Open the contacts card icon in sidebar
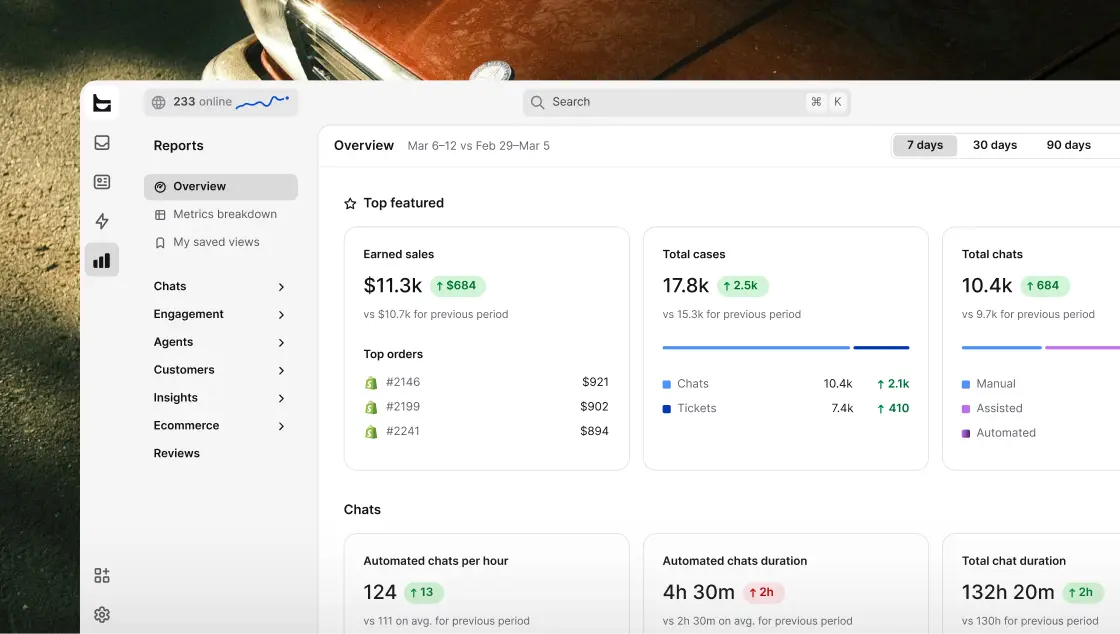 point(102,182)
